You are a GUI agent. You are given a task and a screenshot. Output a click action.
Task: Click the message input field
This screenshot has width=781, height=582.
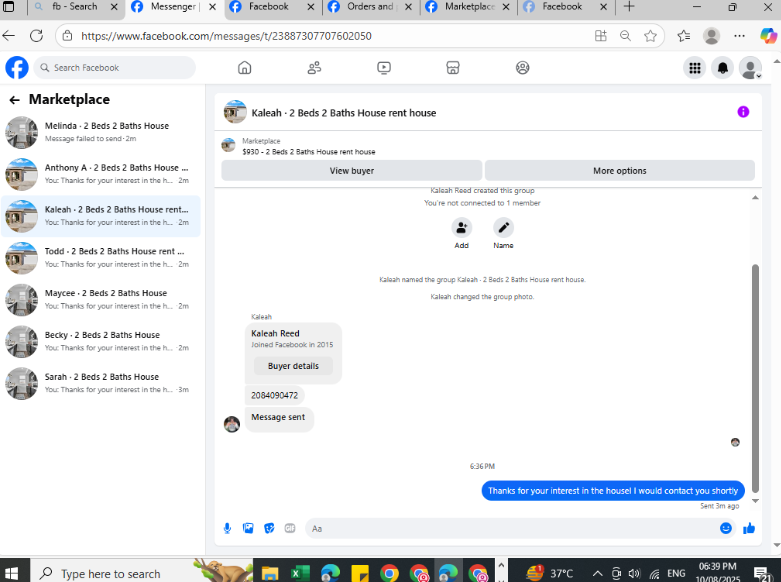pyautogui.click(x=513, y=529)
